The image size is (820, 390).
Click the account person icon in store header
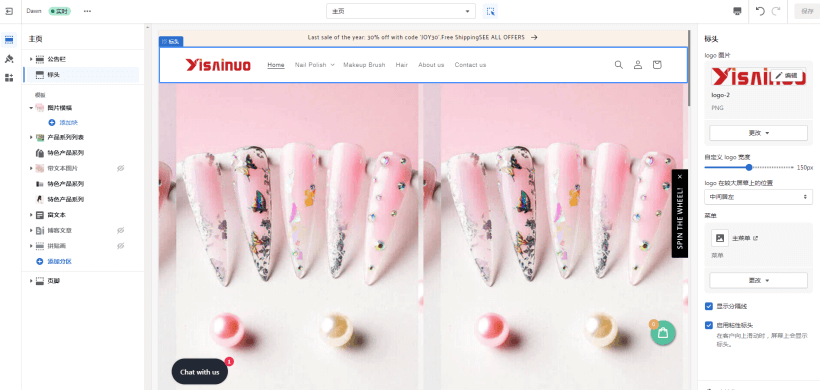click(x=638, y=65)
